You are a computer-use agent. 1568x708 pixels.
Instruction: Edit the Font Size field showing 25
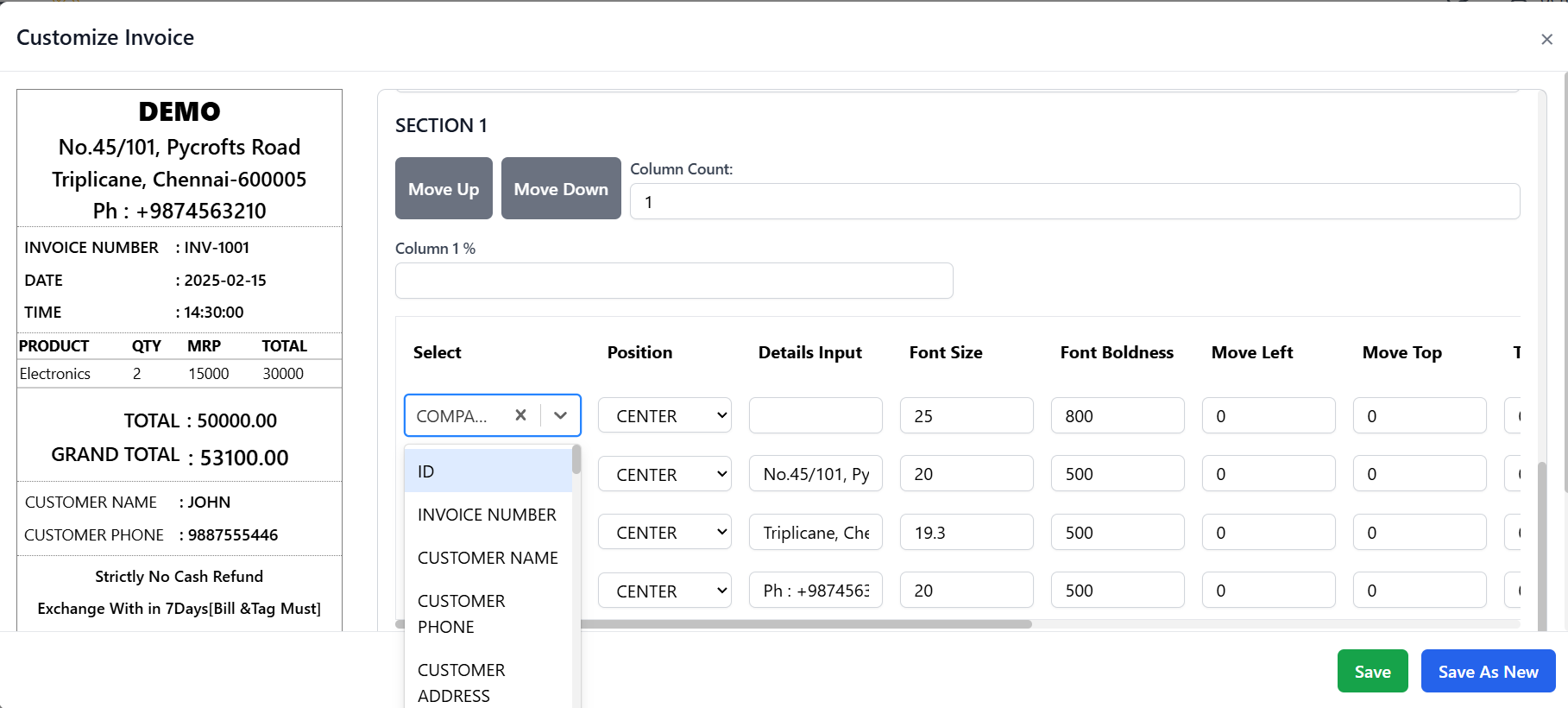click(967, 415)
